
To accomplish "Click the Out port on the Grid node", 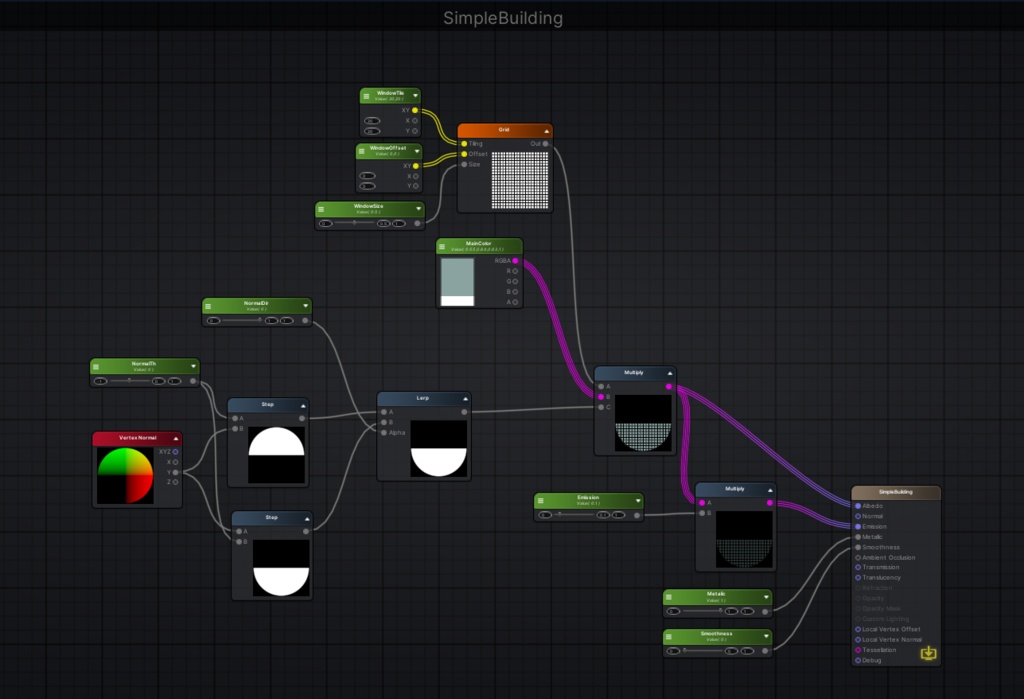I will pos(545,144).
